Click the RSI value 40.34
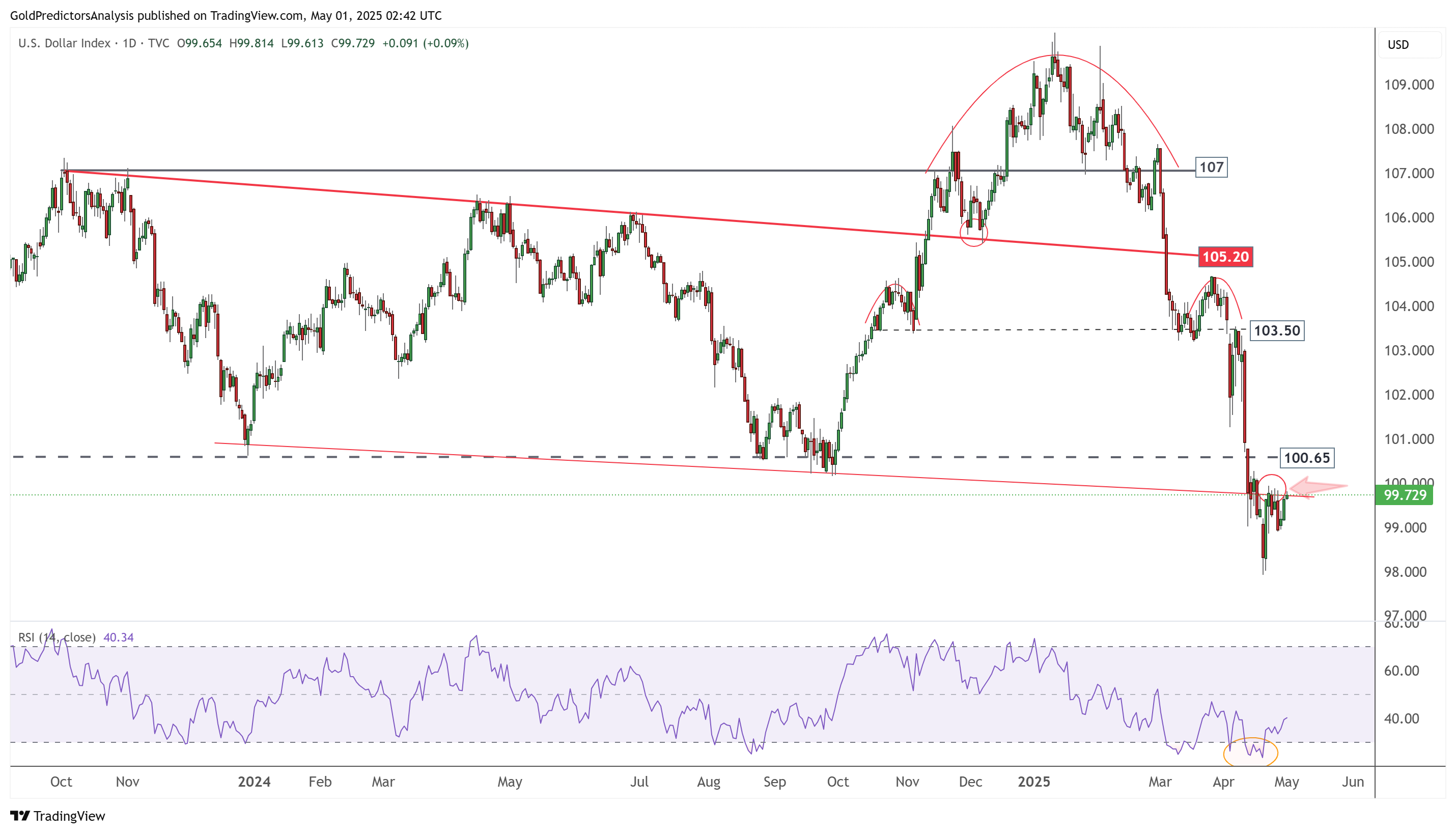The height and width of the screenshot is (834, 1456). pyautogui.click(x=119, y=637)
